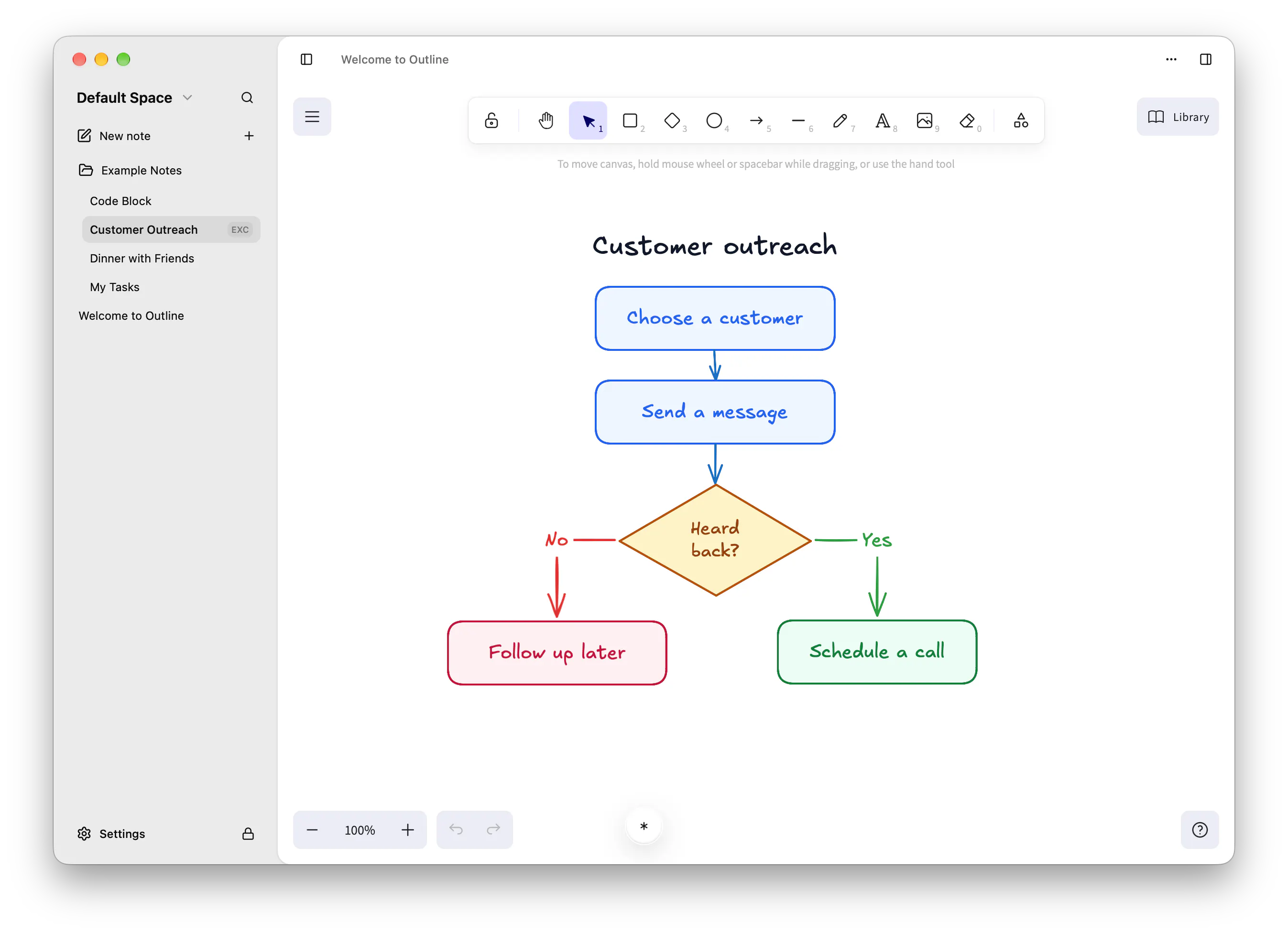
Task: Select the Eraser tool
Action: tap(967, 120)
